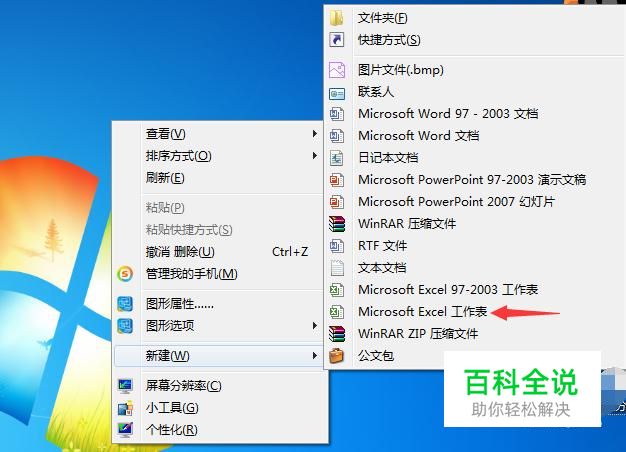Click the PowerPoint 2007 幻灯片 icon

[337, 202]
